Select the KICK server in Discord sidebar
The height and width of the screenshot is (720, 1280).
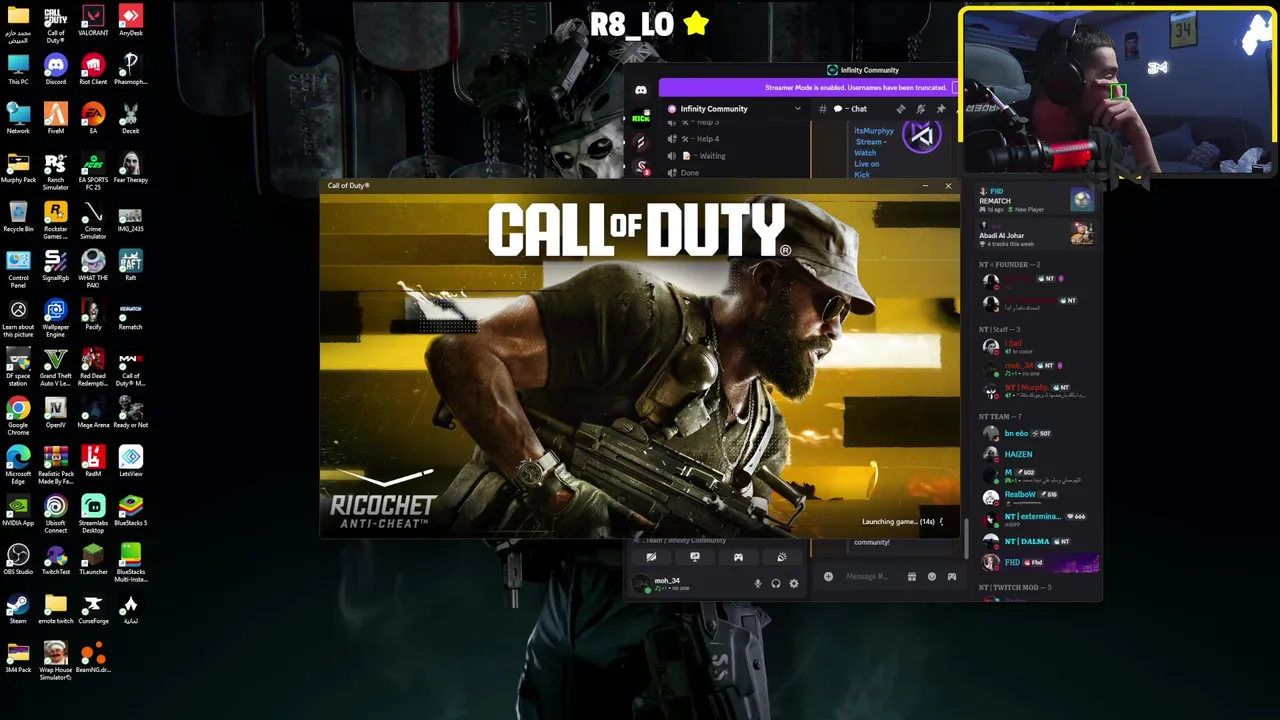tap(641, 118)
